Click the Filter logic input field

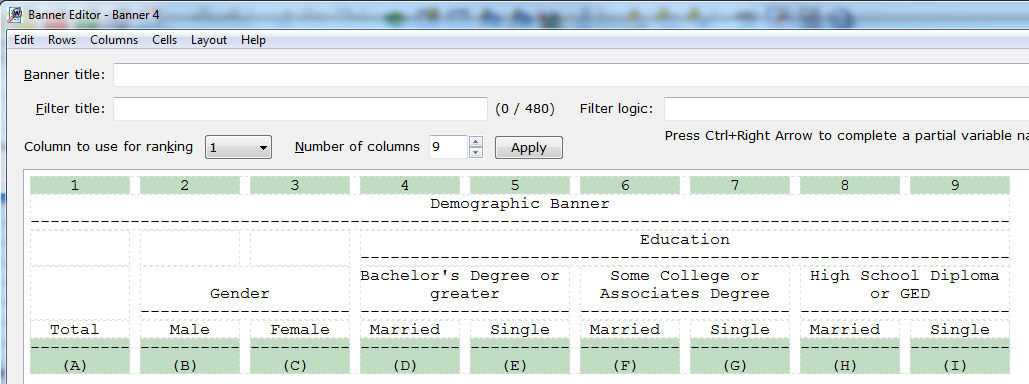(x=847, y=109)
